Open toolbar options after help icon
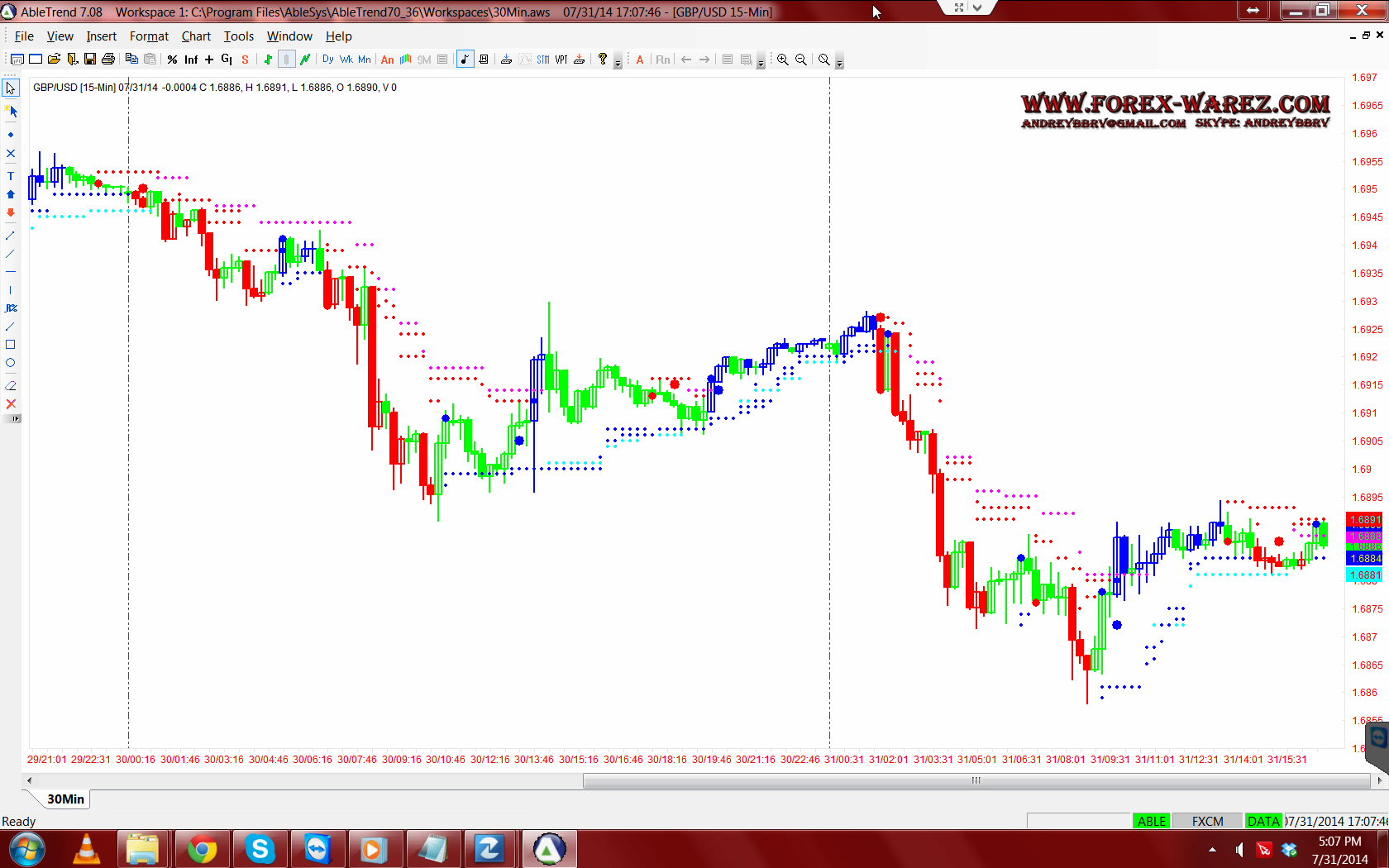The height and width of the screenshot is (868, 1389). pyautogui.click(x=618, y=63)
